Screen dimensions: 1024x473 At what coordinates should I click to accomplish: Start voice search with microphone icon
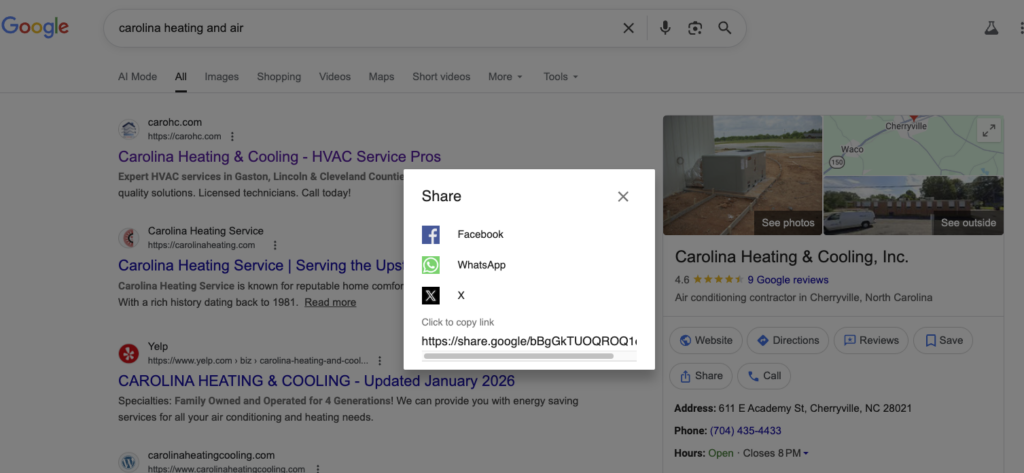(665, 28)
